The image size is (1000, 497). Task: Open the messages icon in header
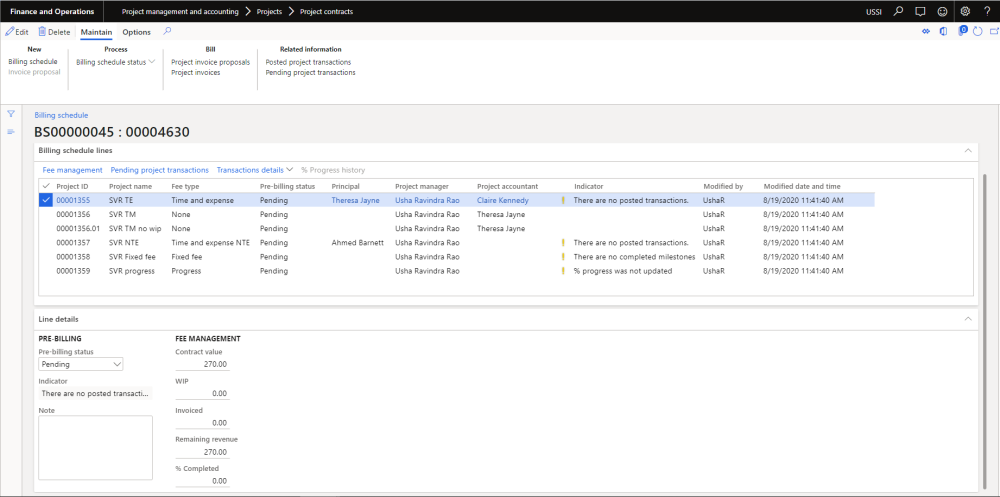click(x=920, y=11)
